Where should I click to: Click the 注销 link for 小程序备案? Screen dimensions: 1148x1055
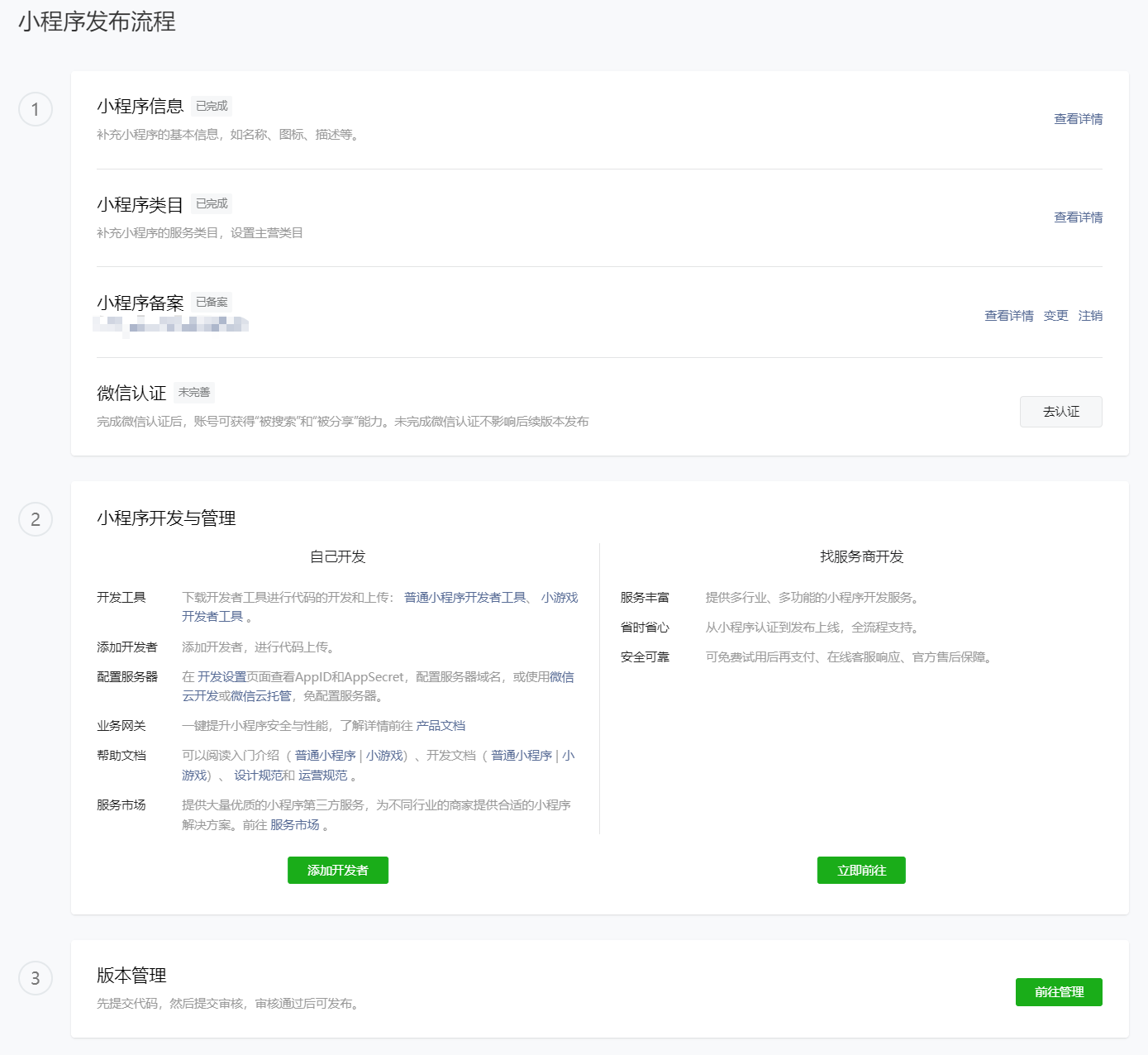click(1090, 316)
